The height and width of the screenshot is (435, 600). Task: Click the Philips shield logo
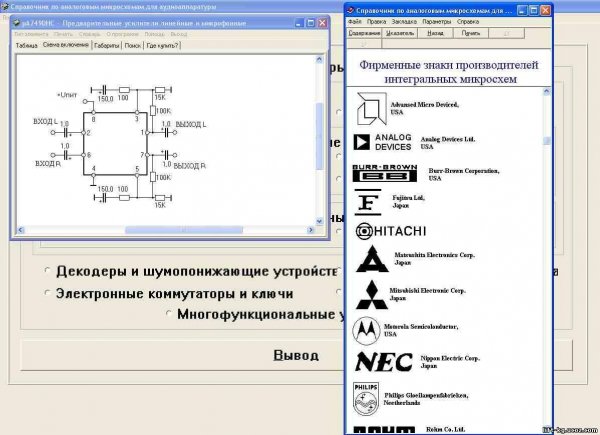(x=366, y=399)
